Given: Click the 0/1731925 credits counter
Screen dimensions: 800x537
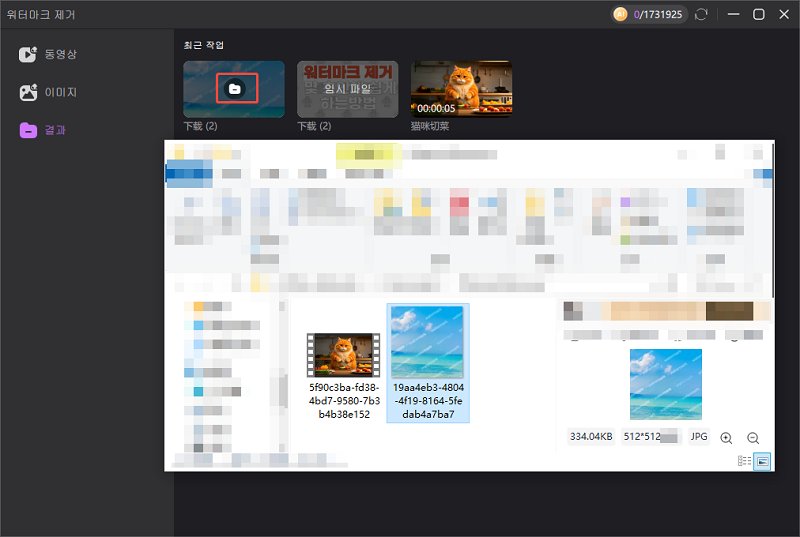Looking at the screenshot, I should (659, 15).
